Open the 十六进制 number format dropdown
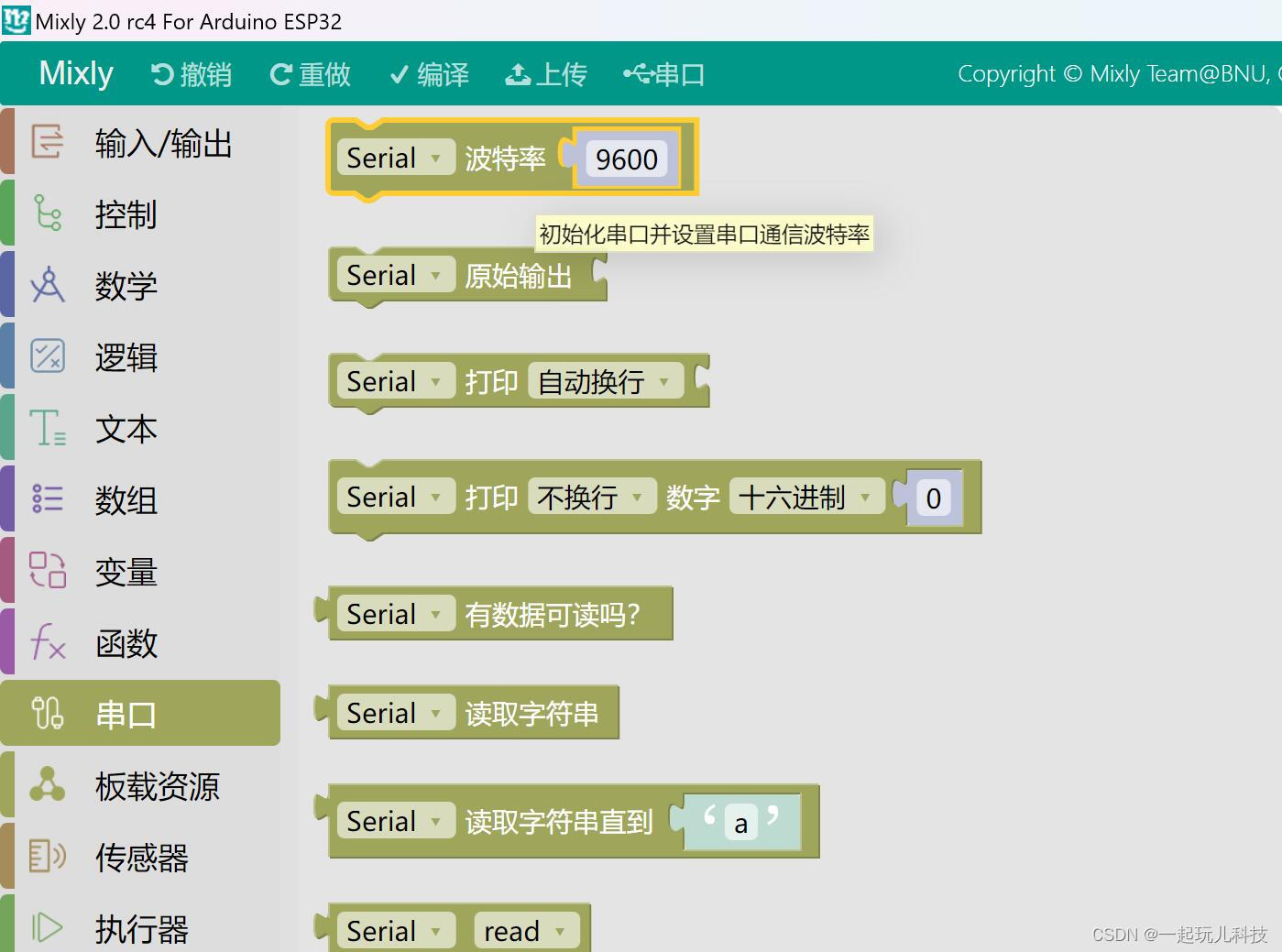1282x952 pixels. click(x=807, y=497)
